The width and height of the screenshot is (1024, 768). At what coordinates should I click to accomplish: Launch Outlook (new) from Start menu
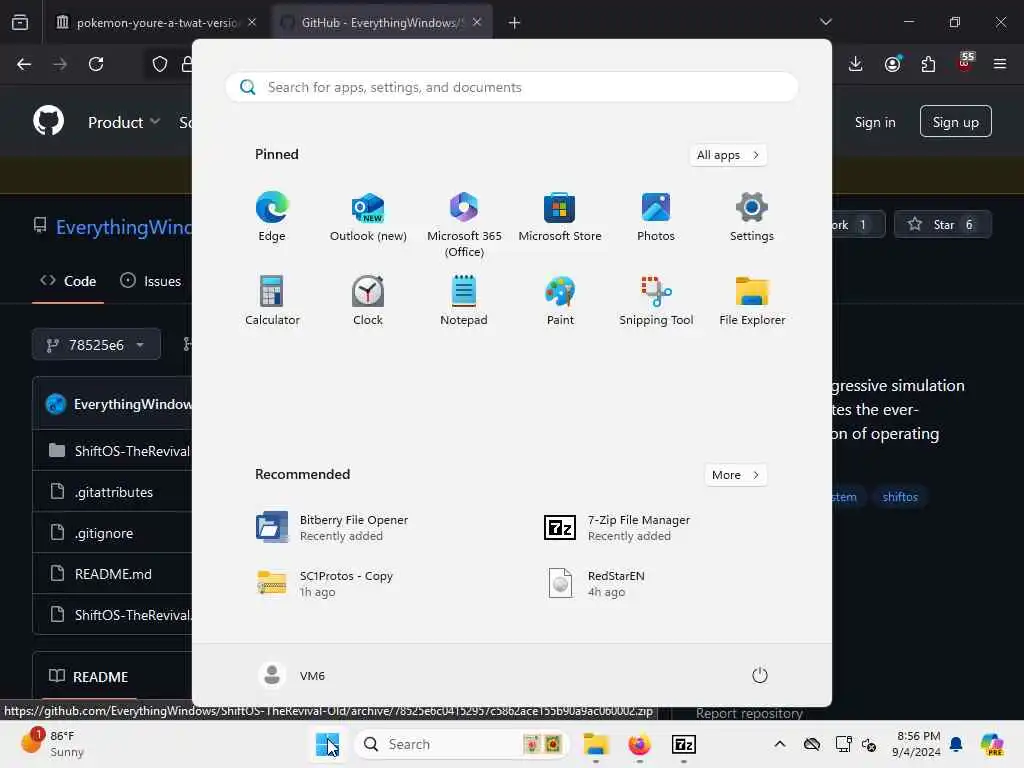pos(368,217)
